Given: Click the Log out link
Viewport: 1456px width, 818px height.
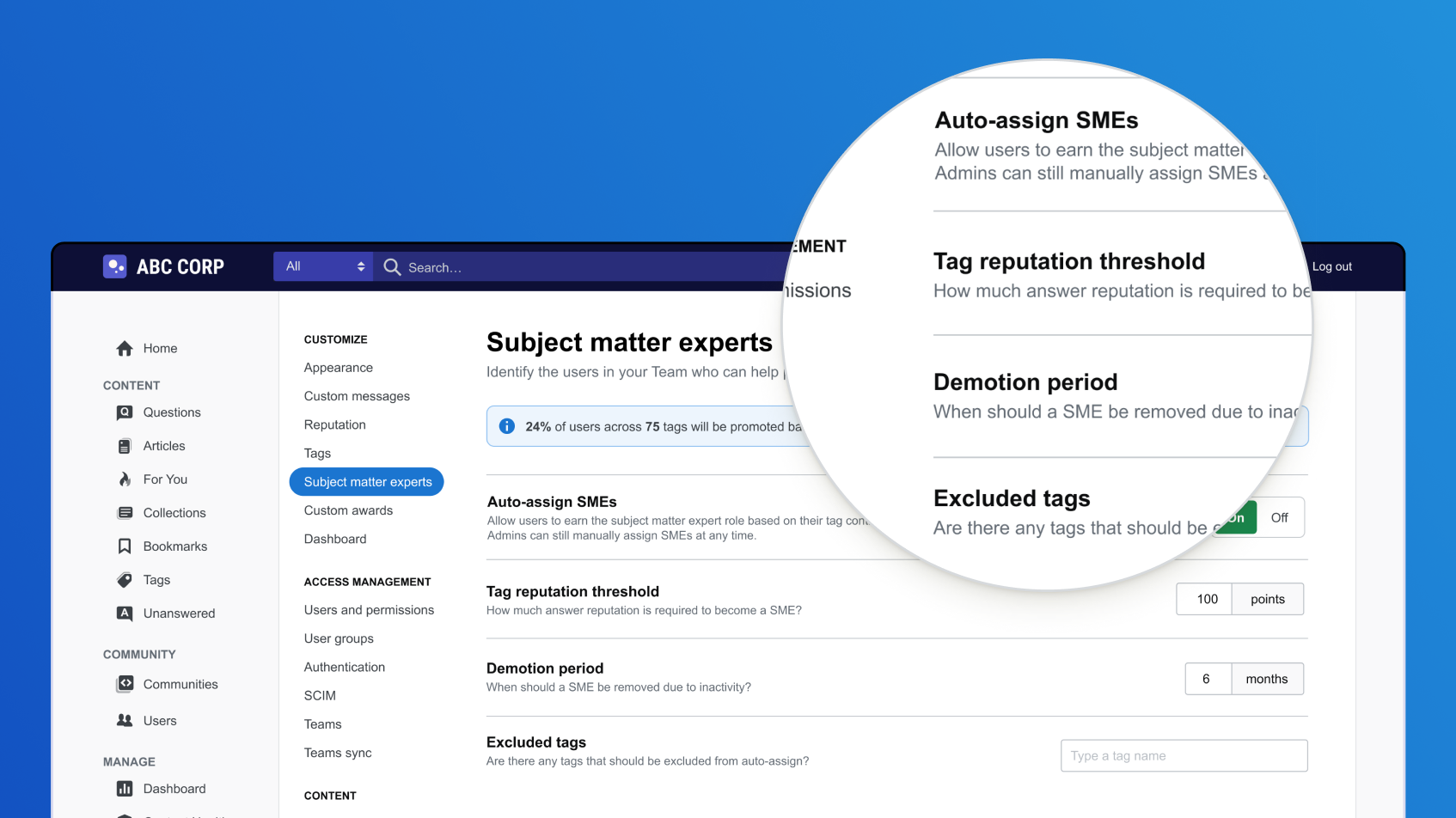Looking at the screenshot, I should pos(1332,266).
